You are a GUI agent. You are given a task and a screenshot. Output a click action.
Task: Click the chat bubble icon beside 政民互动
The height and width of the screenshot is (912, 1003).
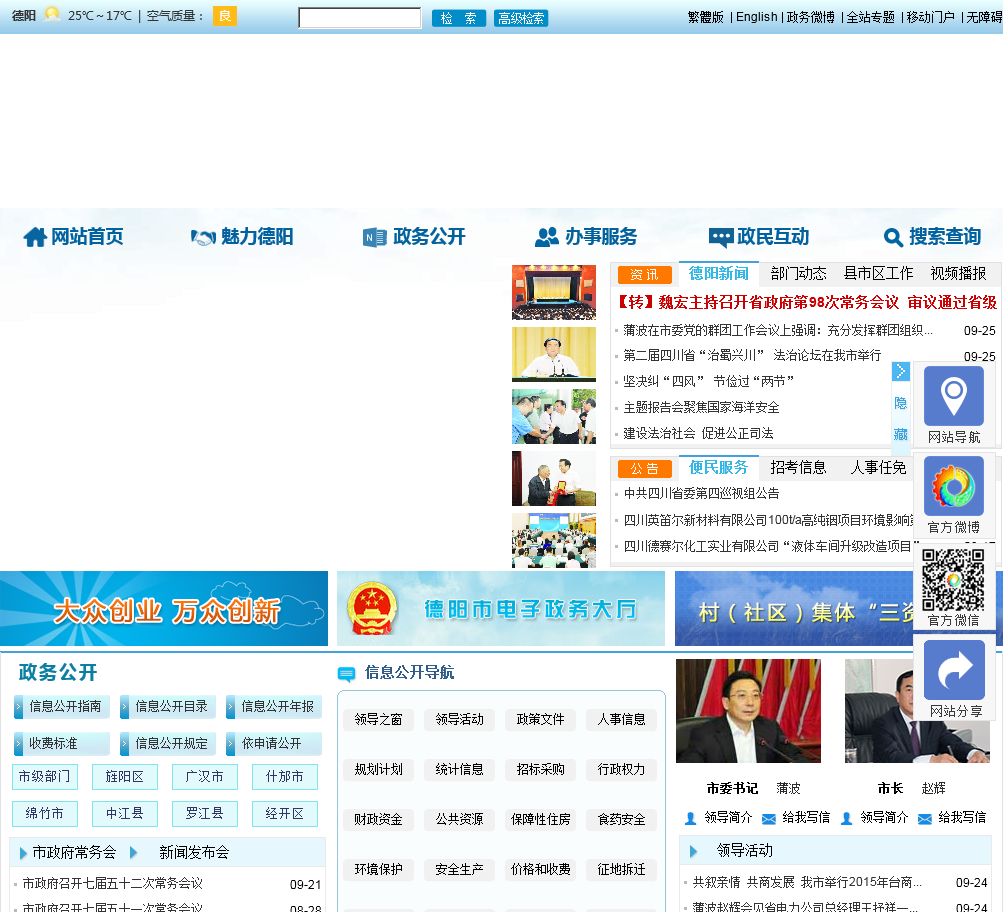point(721,238)
